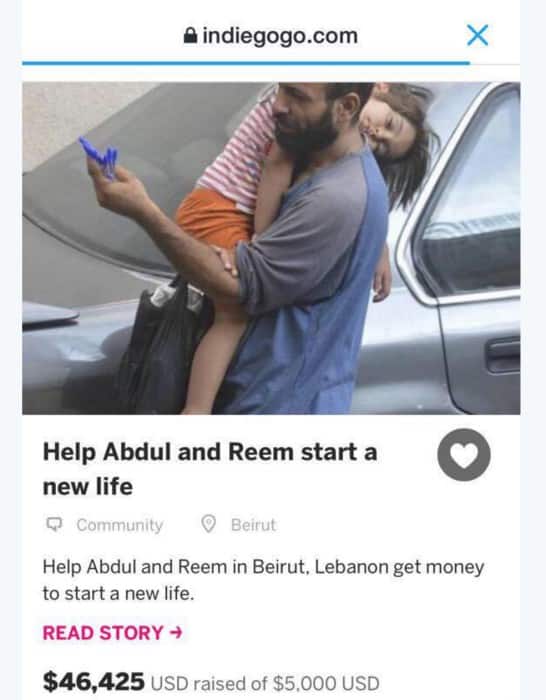Image resolution: width=546 pixels, height=700 pixels.
Task: Click the indiegogo.com address text
Action: (280, 36)
